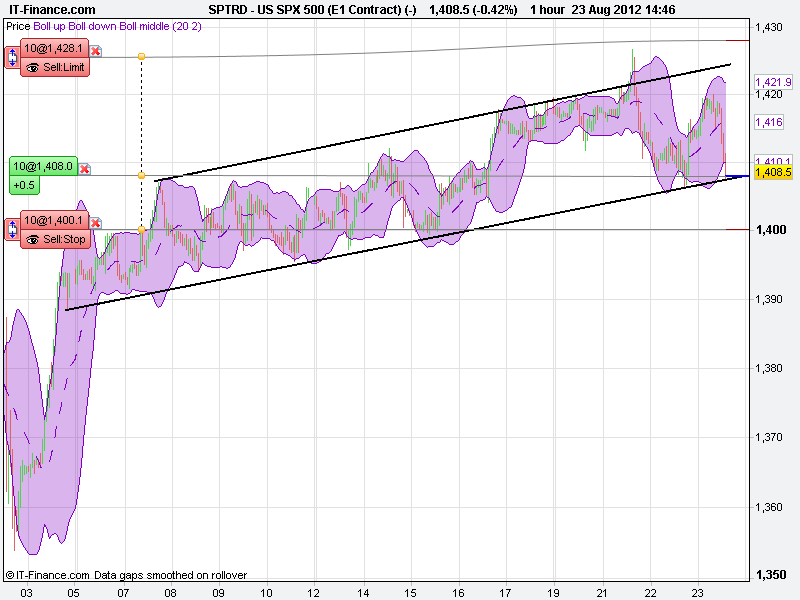This screenshot has width=800, height=600.
Task: Click the 1,380 price axis label
Action: [769, 368]
